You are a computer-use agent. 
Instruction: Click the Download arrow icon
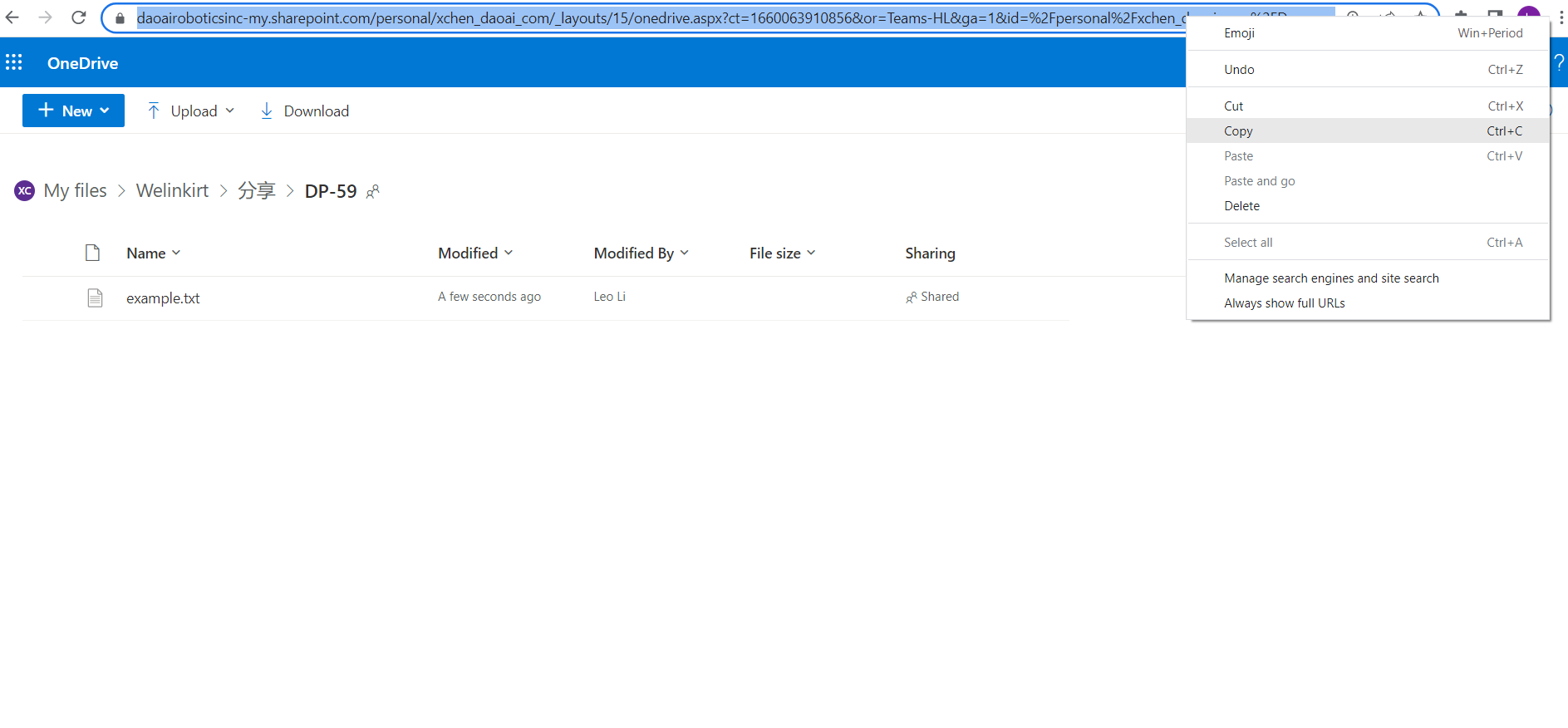267,111
